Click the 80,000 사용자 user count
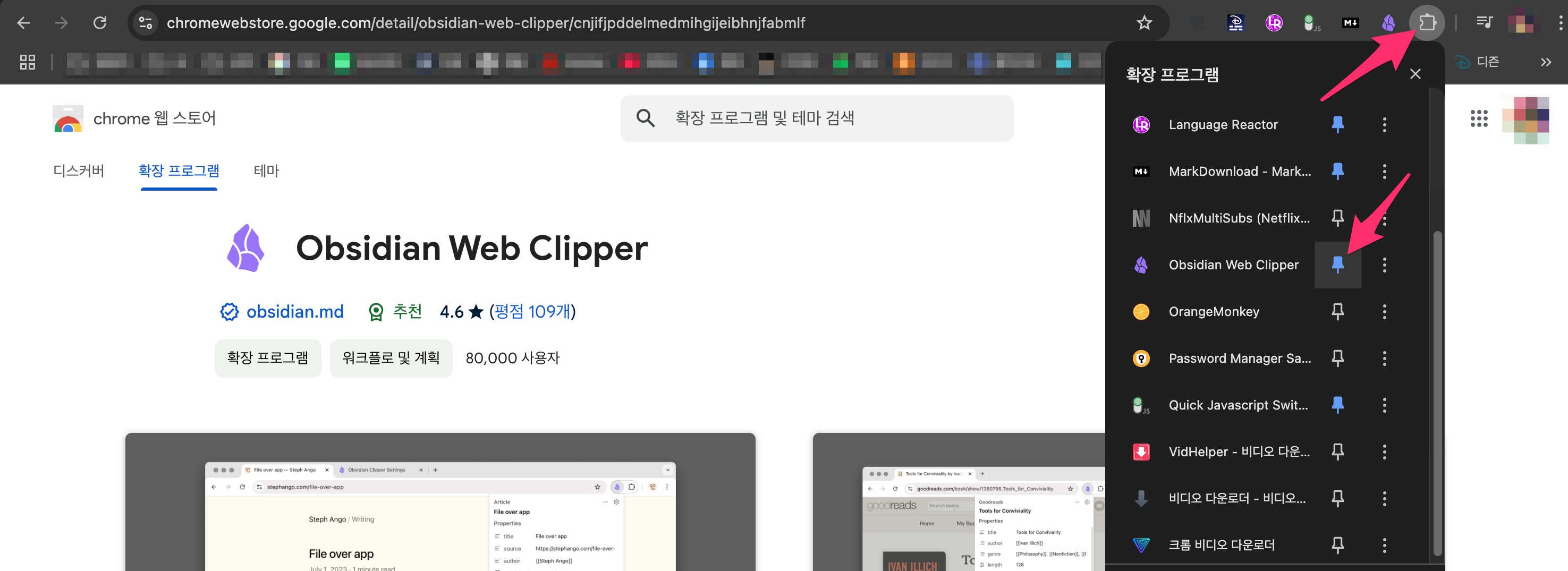Viewport: 1568px width, 571px height. [x=513, y=358]
